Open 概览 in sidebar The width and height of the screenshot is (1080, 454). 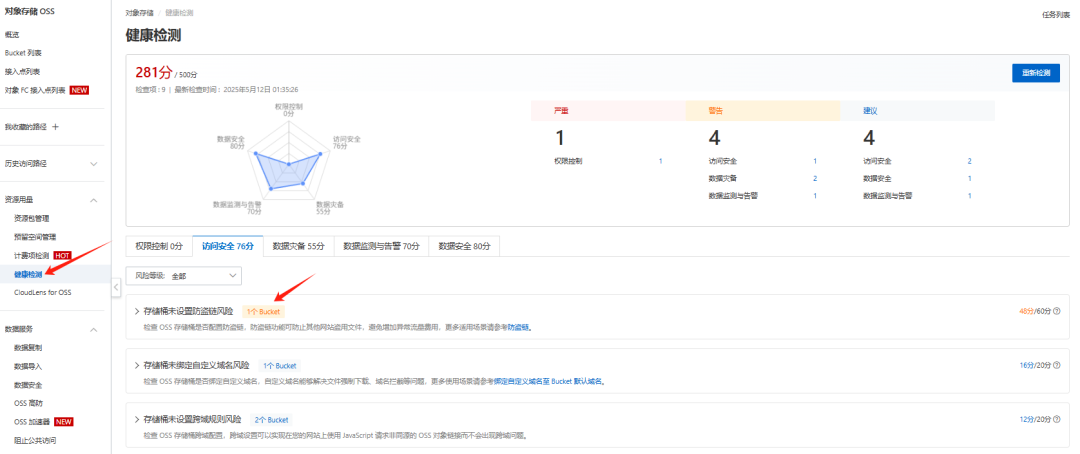(x=12, y=34)
